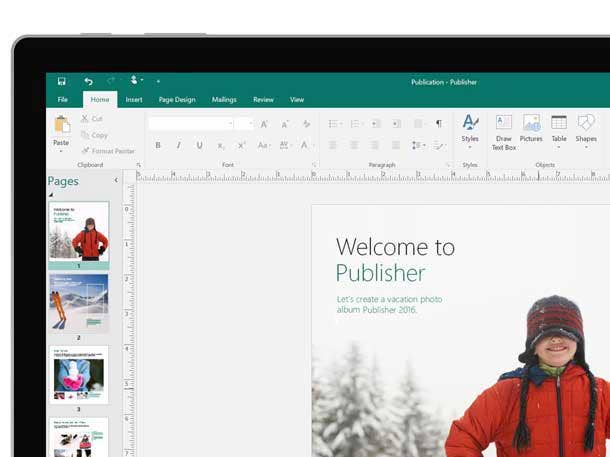610x457 pixels.
Task: Toggle Underline formatting
Action: point(199,145)
